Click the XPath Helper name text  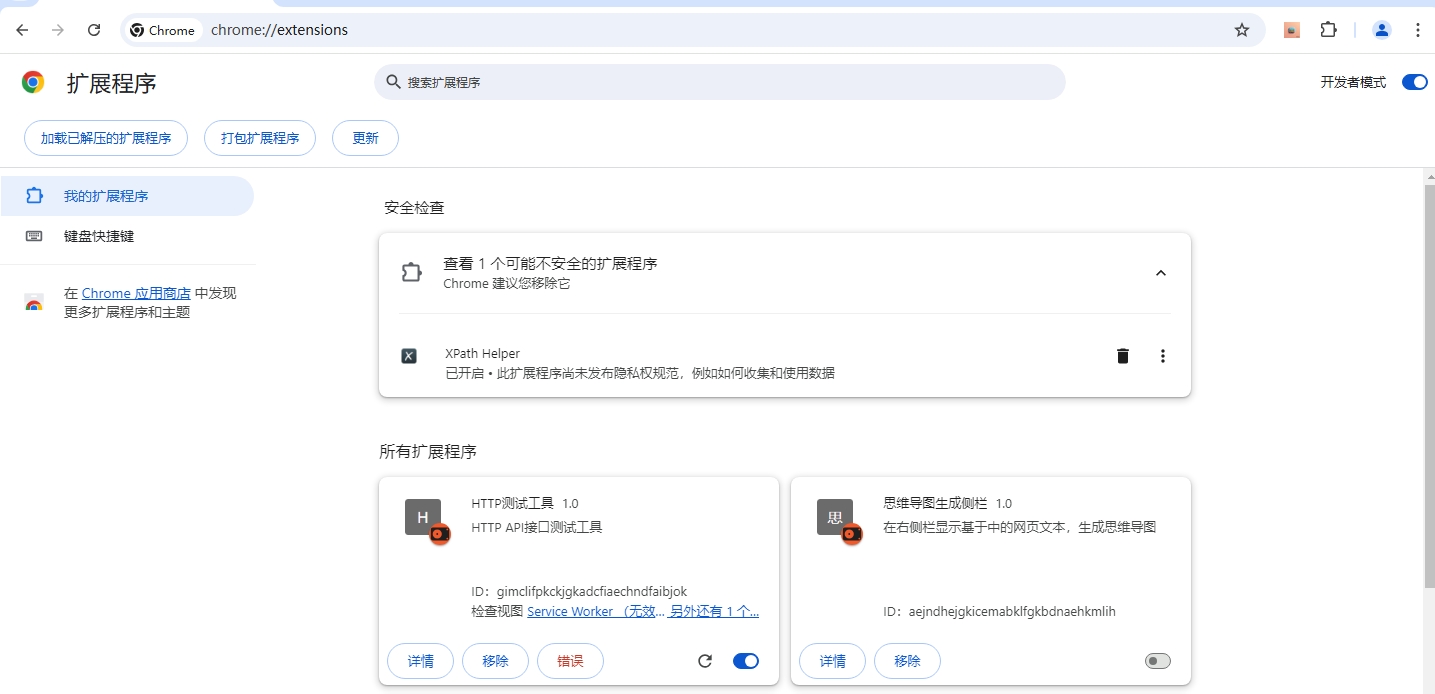(x=482, y=353)
